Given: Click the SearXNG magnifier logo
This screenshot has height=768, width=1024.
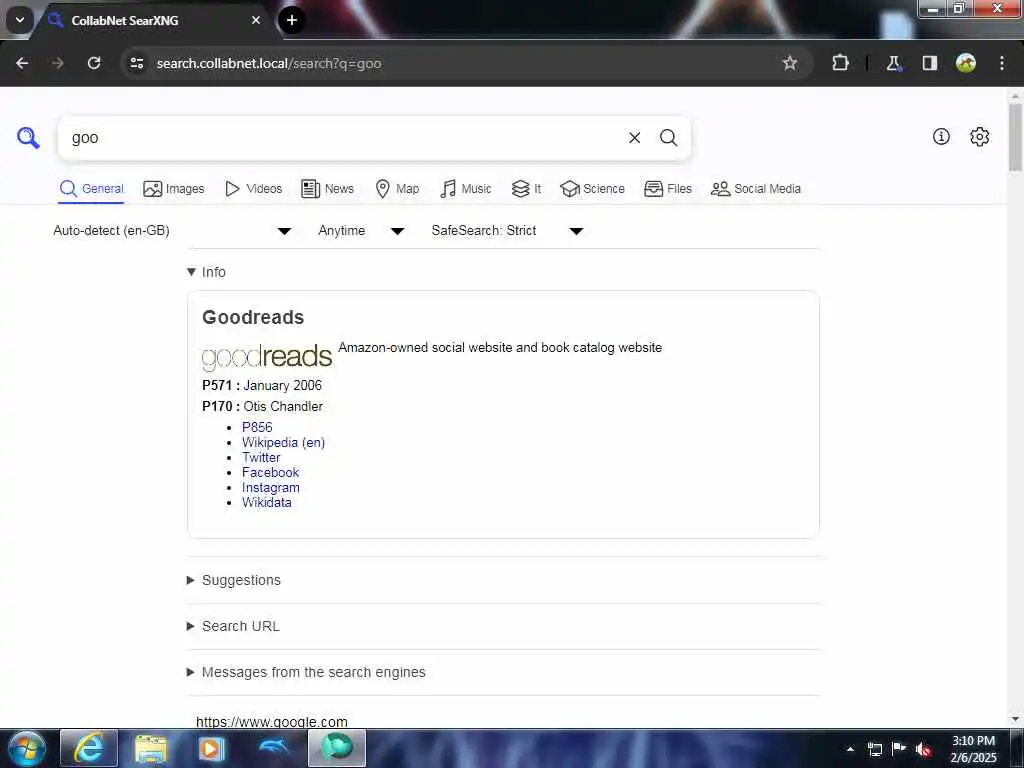Looking at the screenshot, I should [28, 138].
